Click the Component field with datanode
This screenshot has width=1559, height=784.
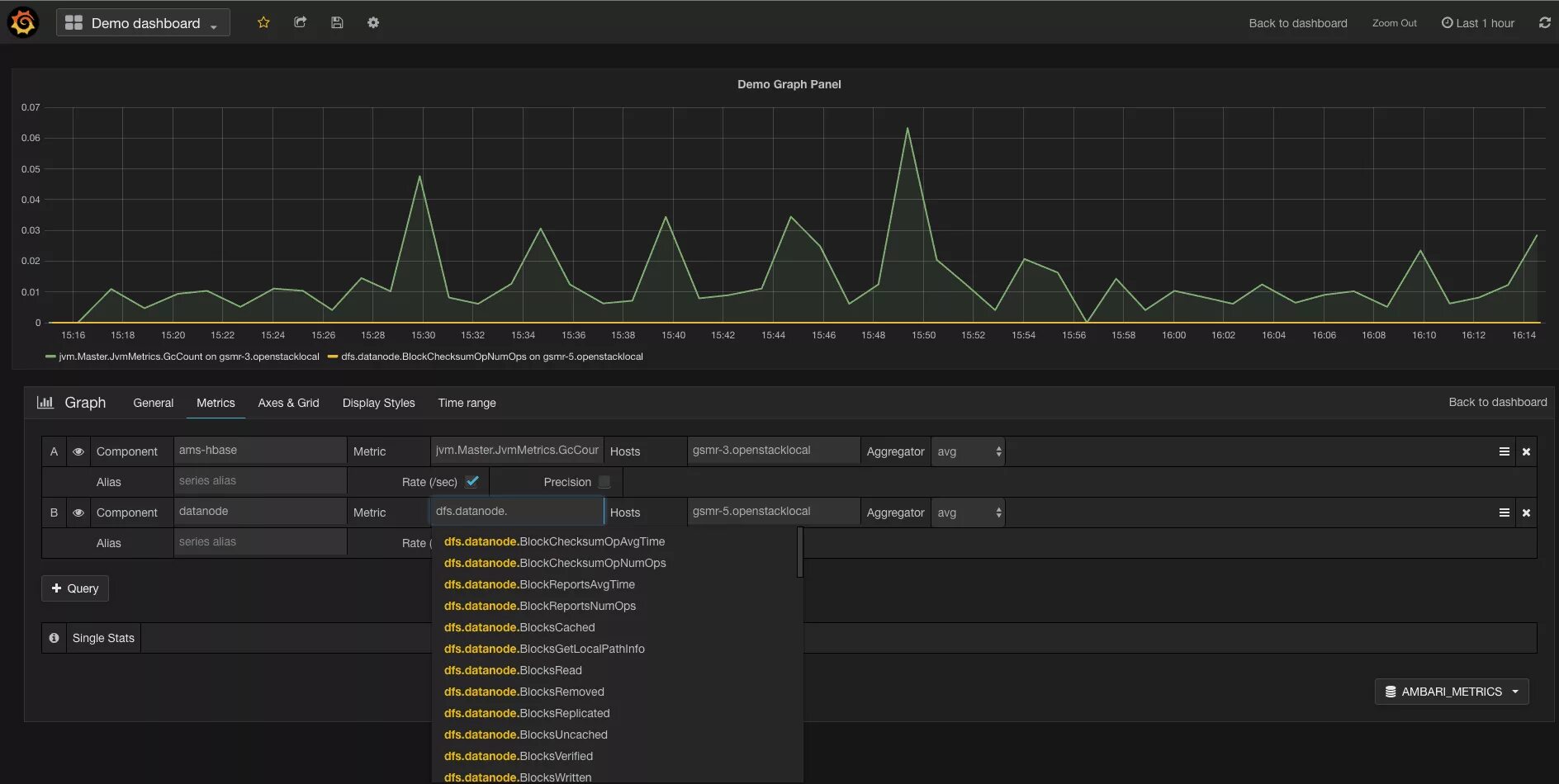pos(260,512)
